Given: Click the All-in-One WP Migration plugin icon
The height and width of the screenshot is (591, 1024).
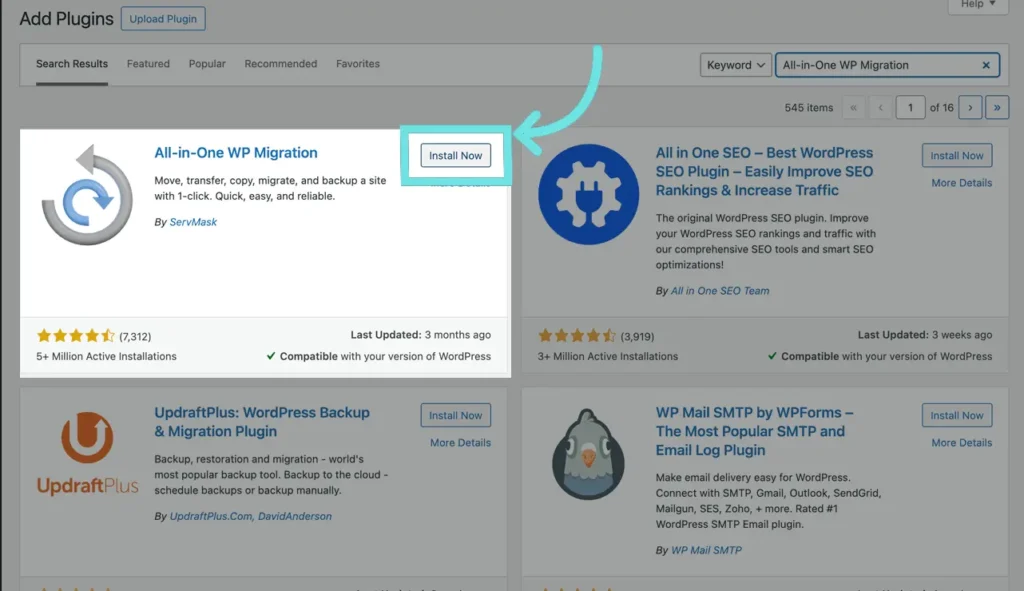Looking at the screenshot, I should [87, 195].
